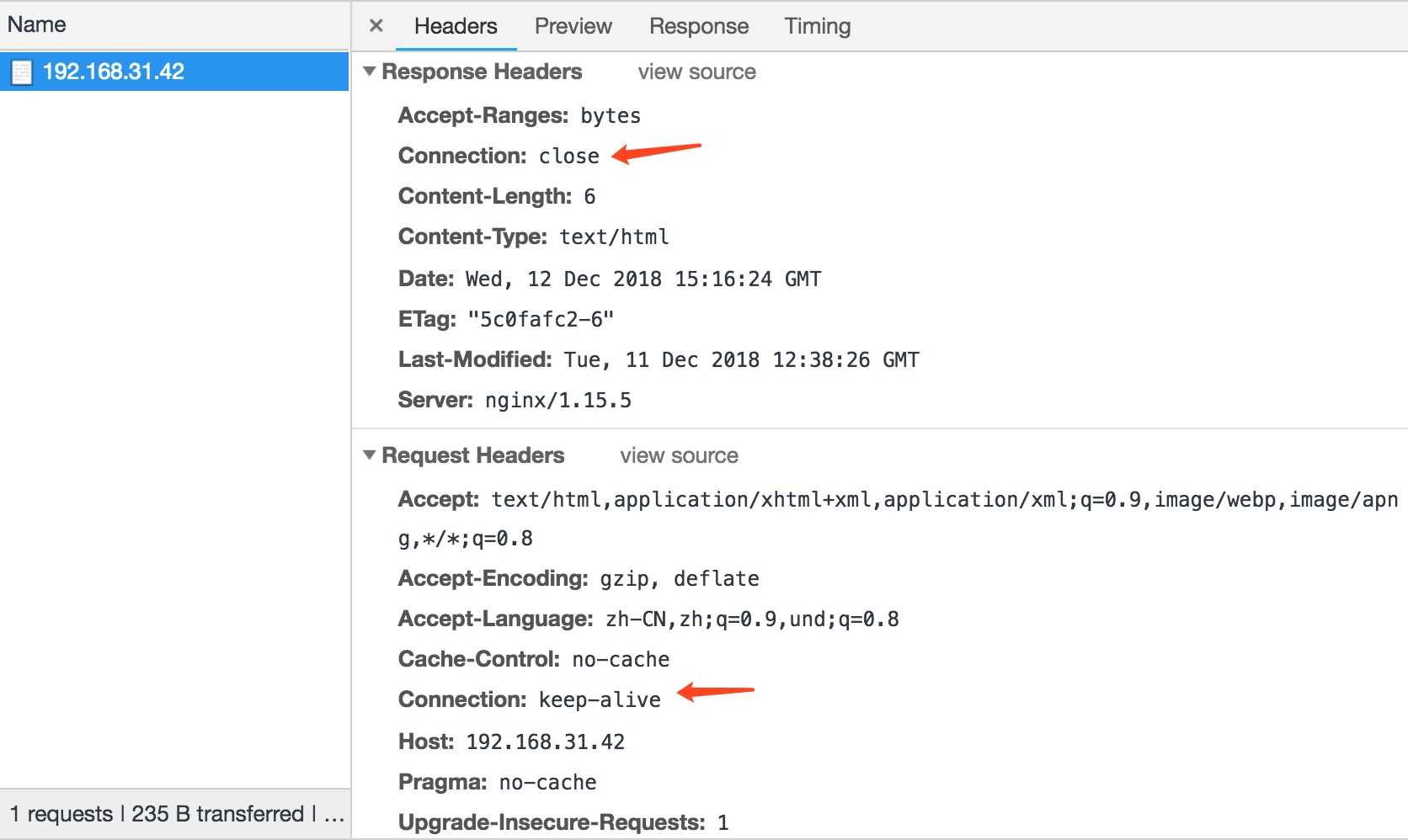Screen dimensions: 1408x840
Task: Open the Timing tab
Action: point(818,26)
